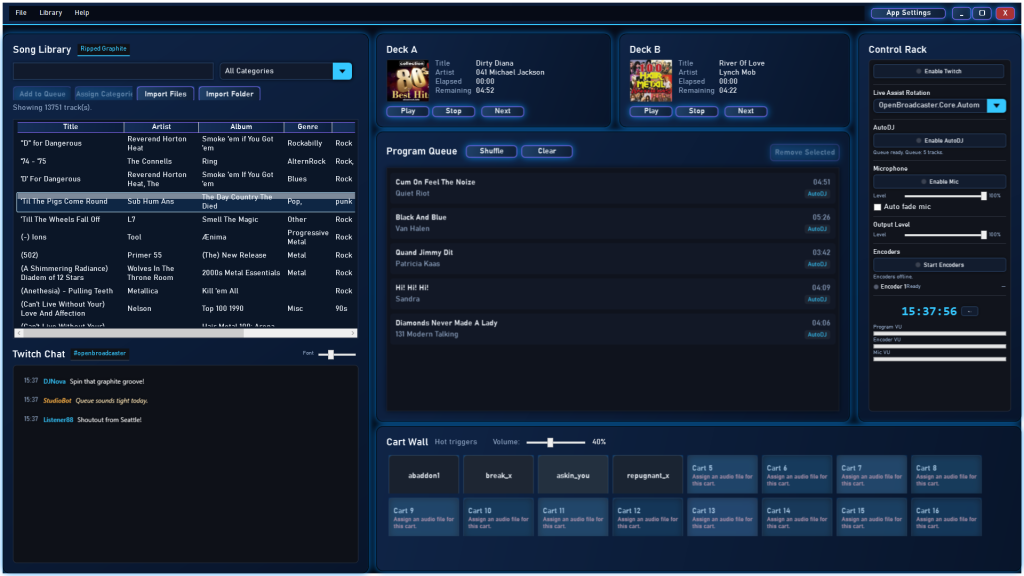
Task: Fire the askin_you cart
Action: (573, 475)
